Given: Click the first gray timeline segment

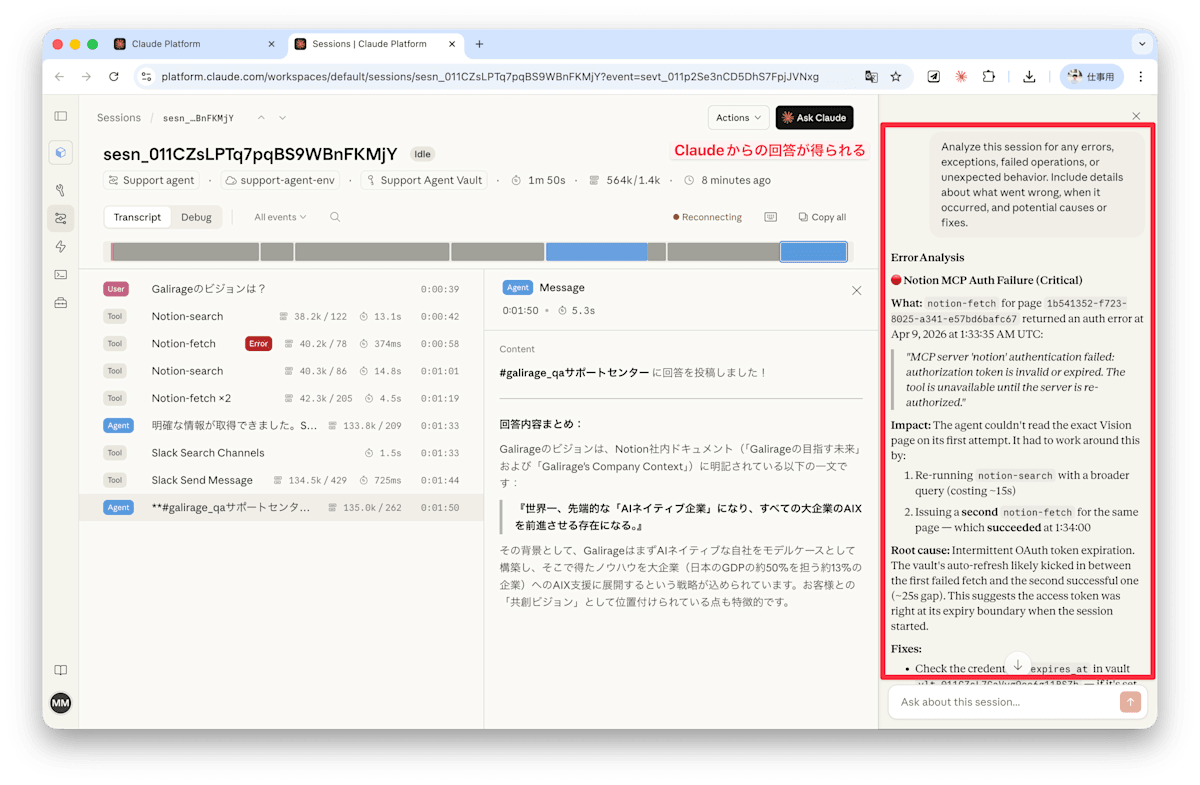Looking at the screenshot, I should (x=186, y=252).
